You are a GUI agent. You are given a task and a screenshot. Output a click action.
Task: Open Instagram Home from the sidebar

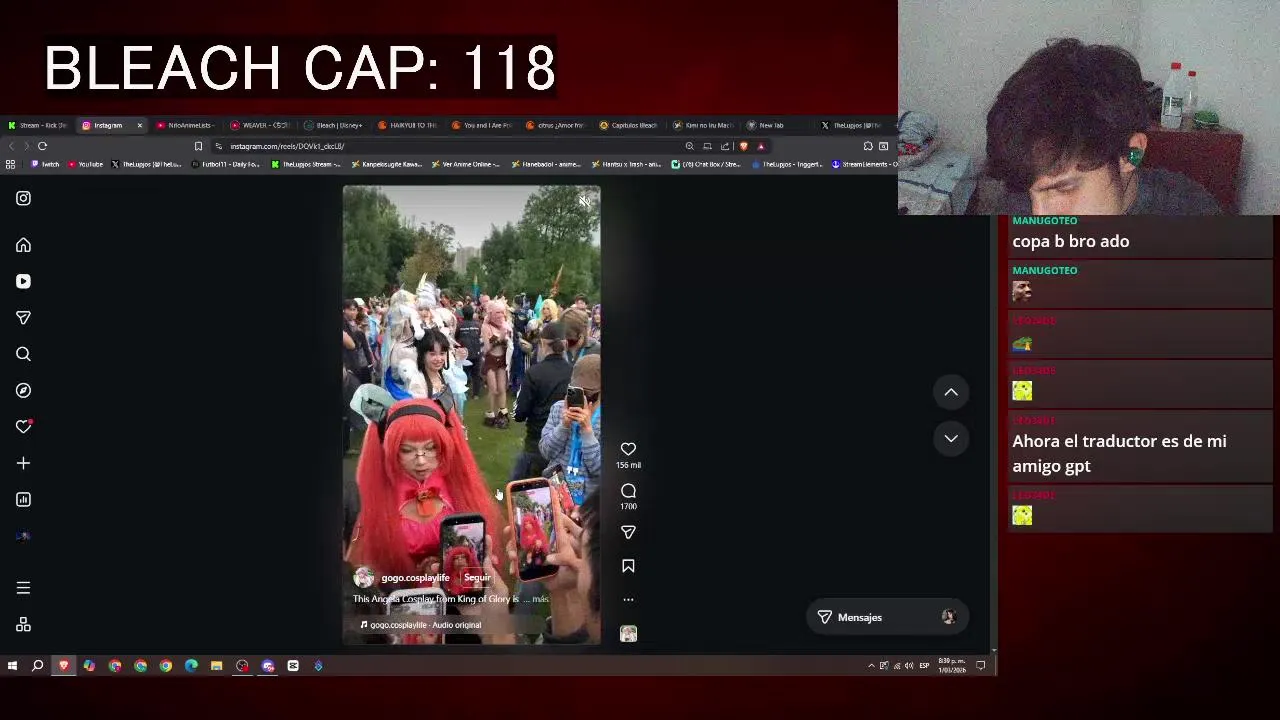(x=23, y=245)
